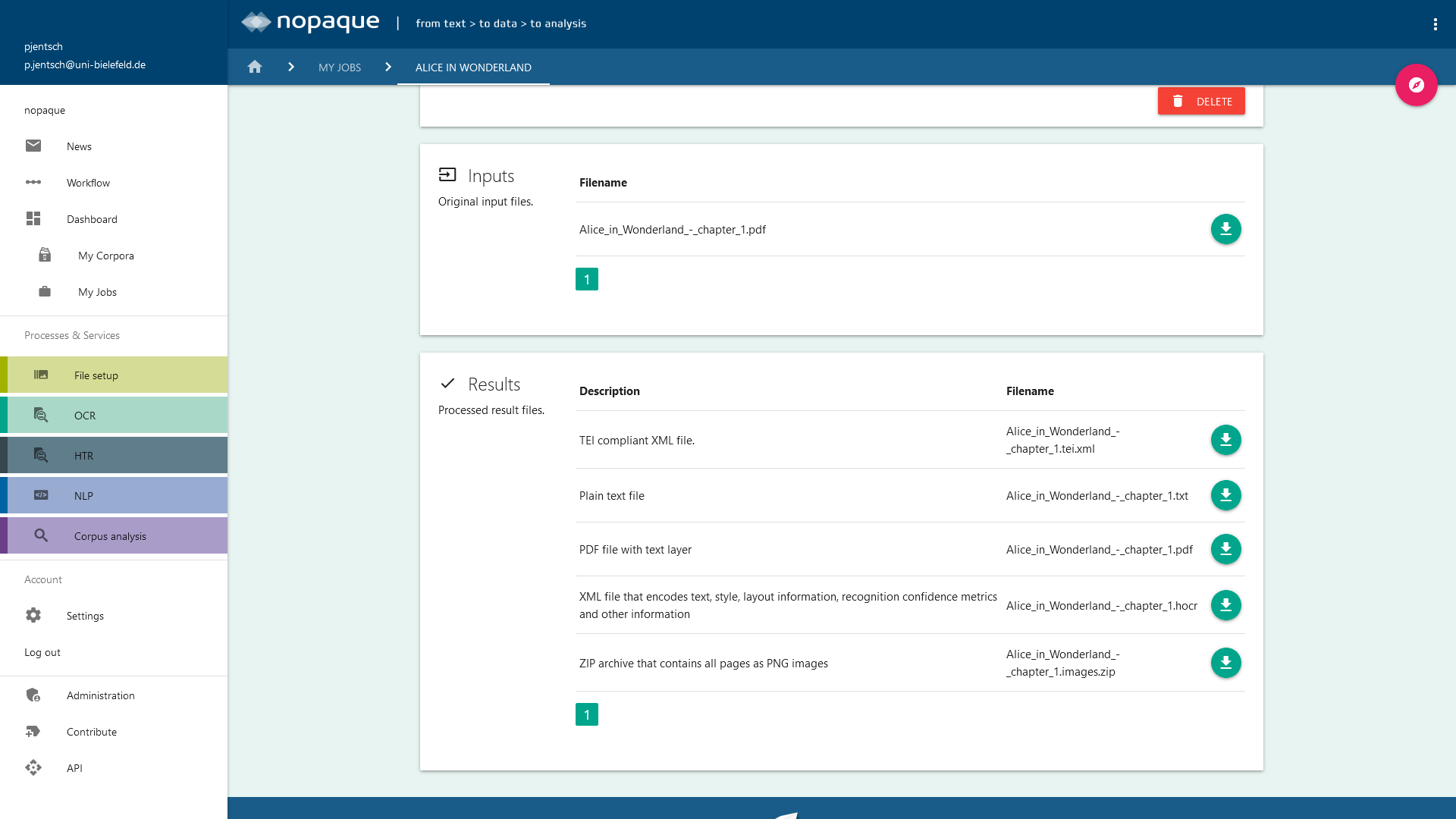This screenshot has height=819, width=1456.
Task: Download the plain text result file
Action: (x=1225, y=495)
